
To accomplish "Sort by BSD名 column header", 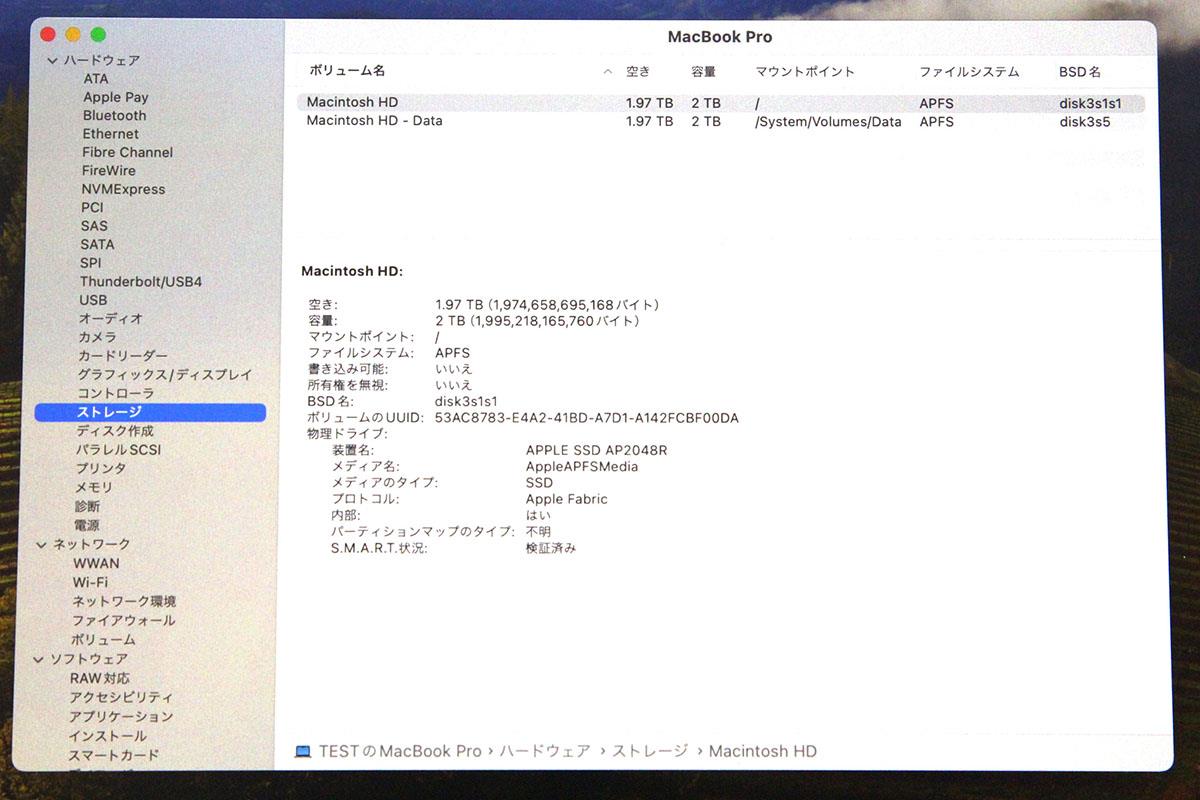I will (1080, 72).
